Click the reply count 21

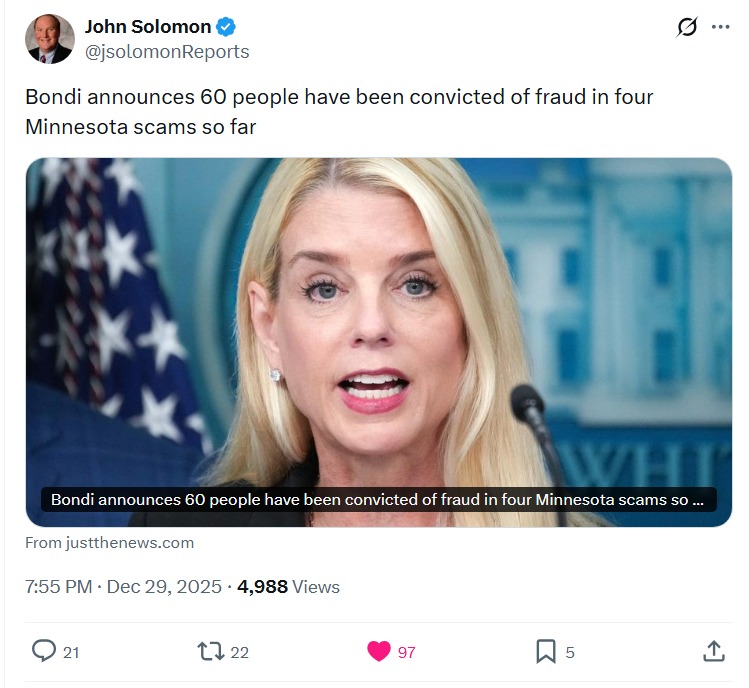[71, 653]
